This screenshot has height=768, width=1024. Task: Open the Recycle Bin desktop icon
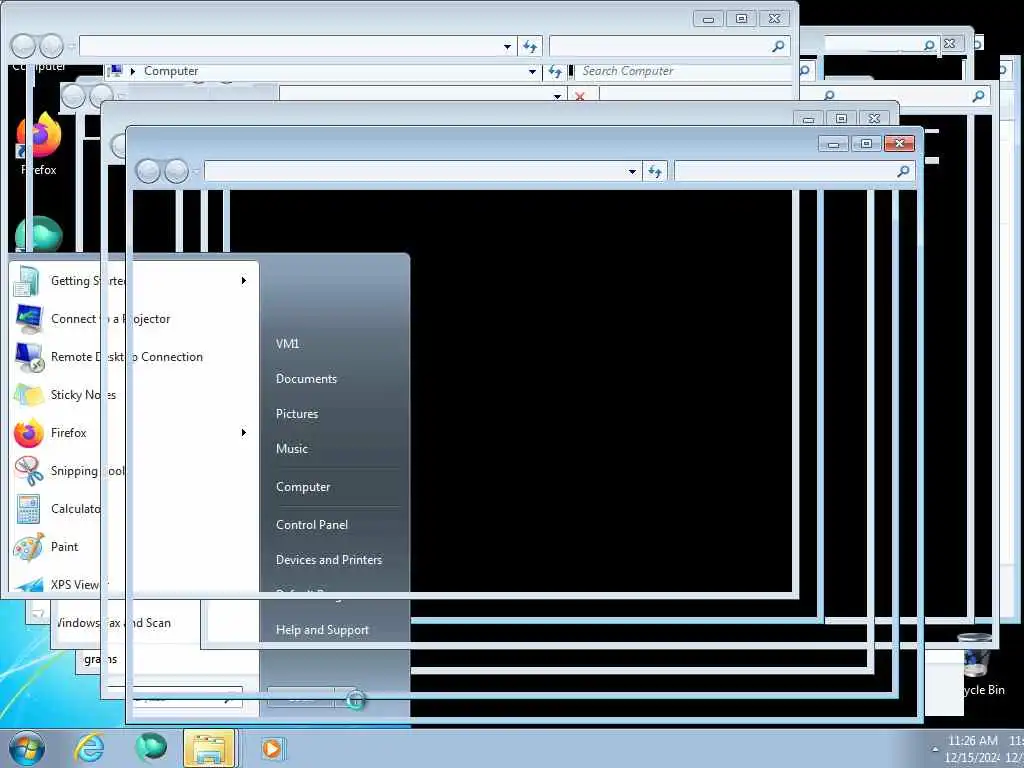pyautogui.click(x=978, y=663)
